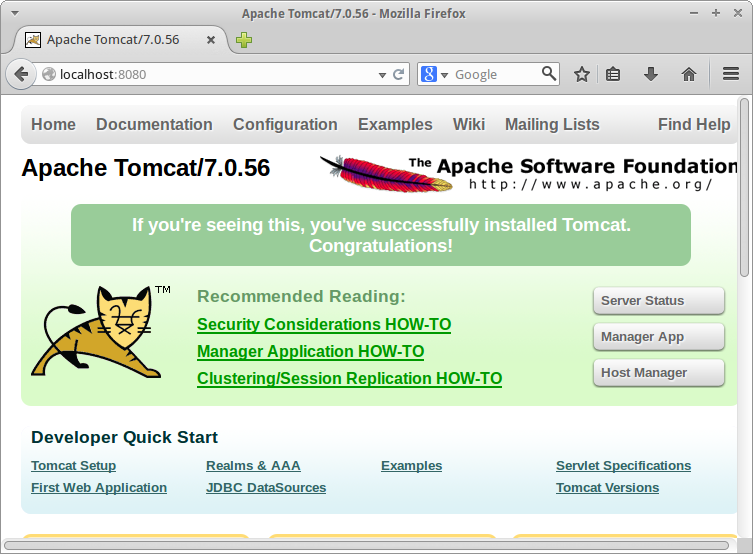Open the search engine selector dropdown arrow
Viewport: 753px width, 554px height.
click(x=444, y=75)
